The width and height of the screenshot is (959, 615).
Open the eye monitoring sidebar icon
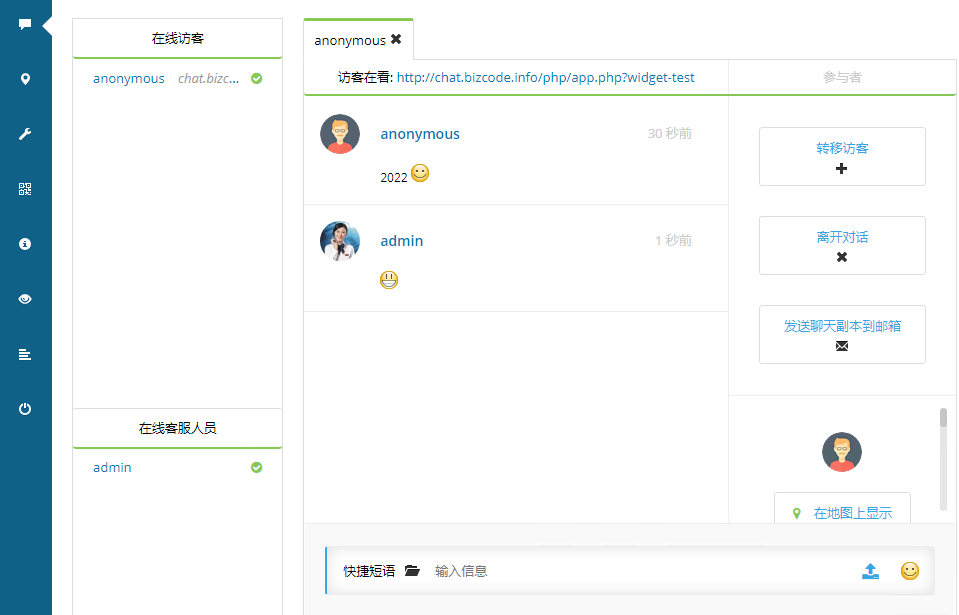[x=24, y=299]
